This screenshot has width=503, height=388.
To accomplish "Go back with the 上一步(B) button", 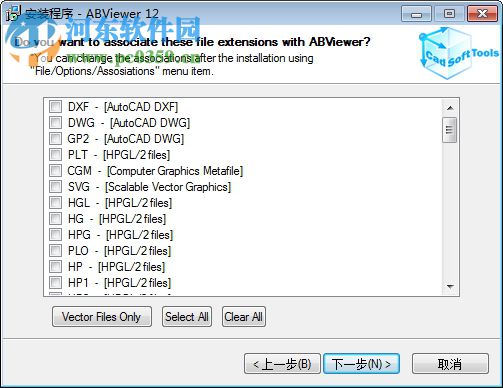I will pyautogui.click(x=282, y=364).
